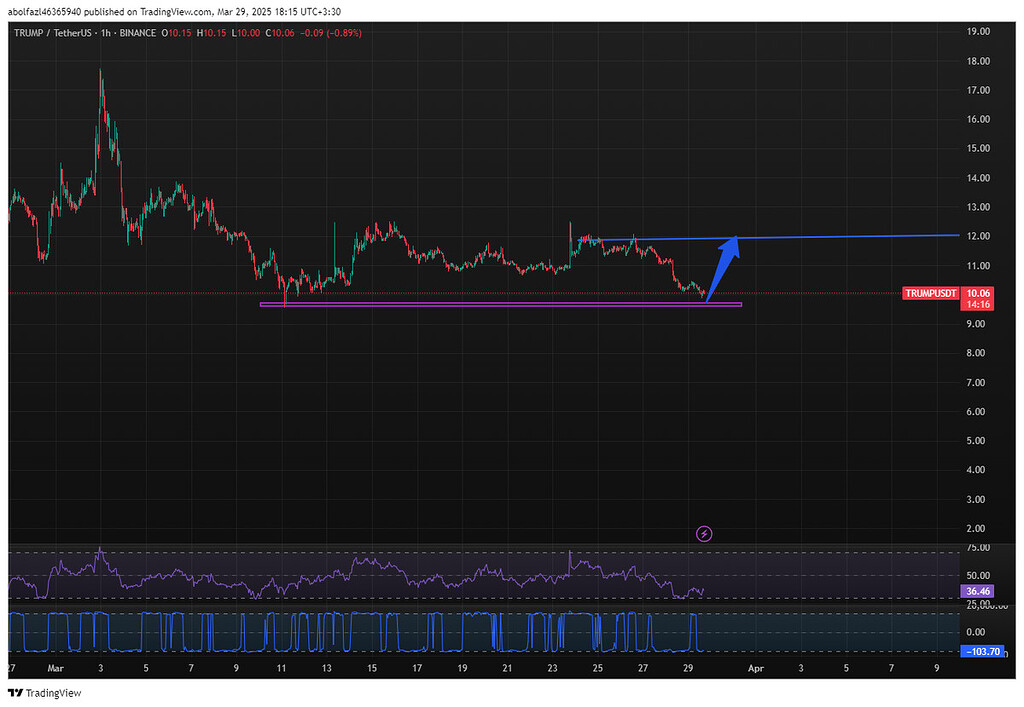Select the red dotted price line
Viewport: 1024px width, 707px height.
click(450, 292)
